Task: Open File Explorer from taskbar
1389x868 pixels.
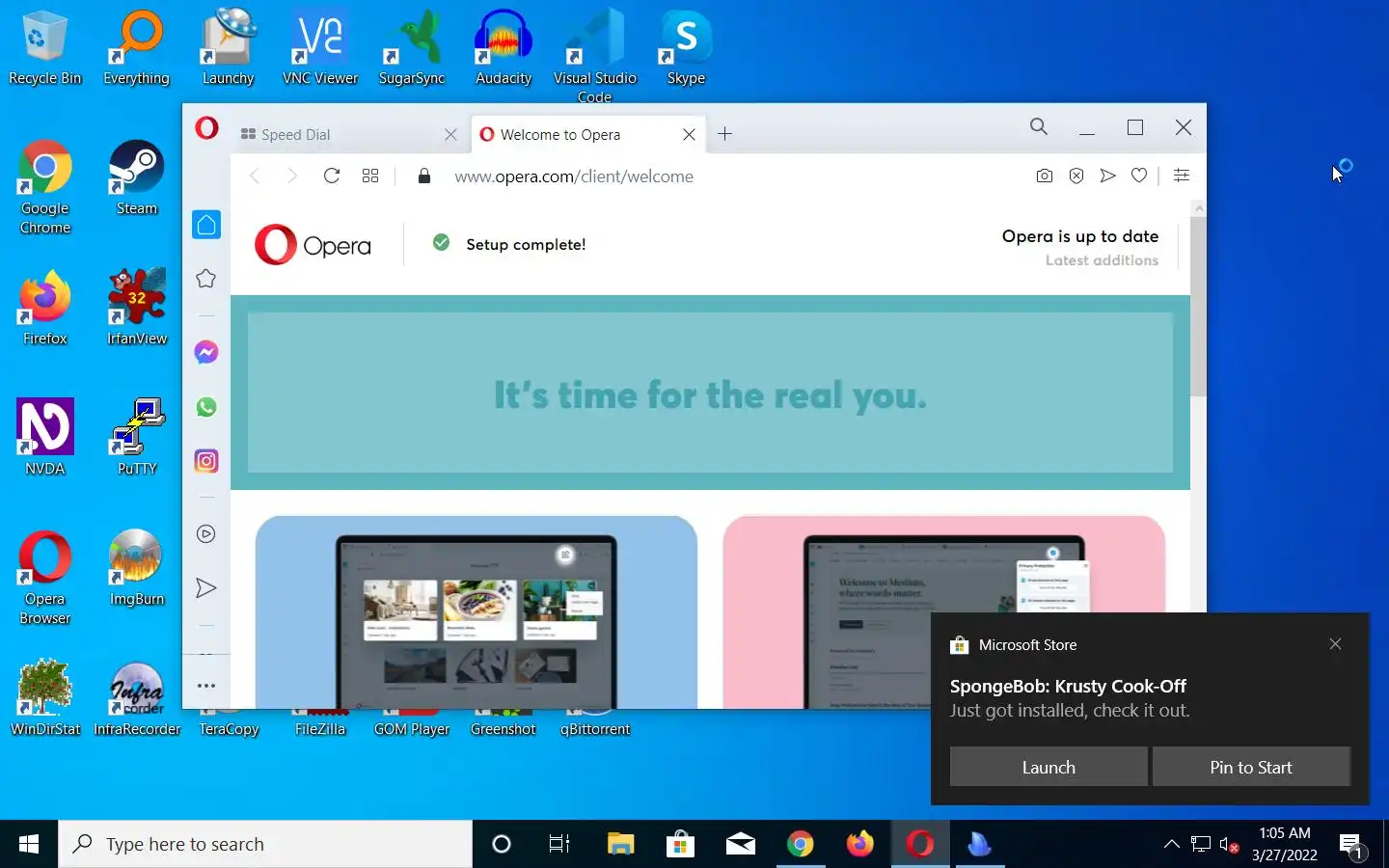Action: click(x=620, y=844)
